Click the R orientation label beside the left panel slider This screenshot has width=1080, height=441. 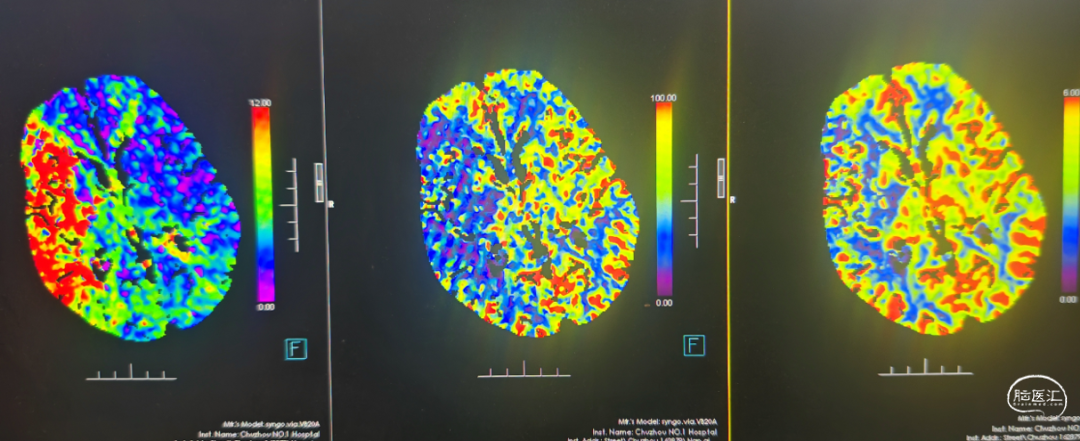coord(331,205)
